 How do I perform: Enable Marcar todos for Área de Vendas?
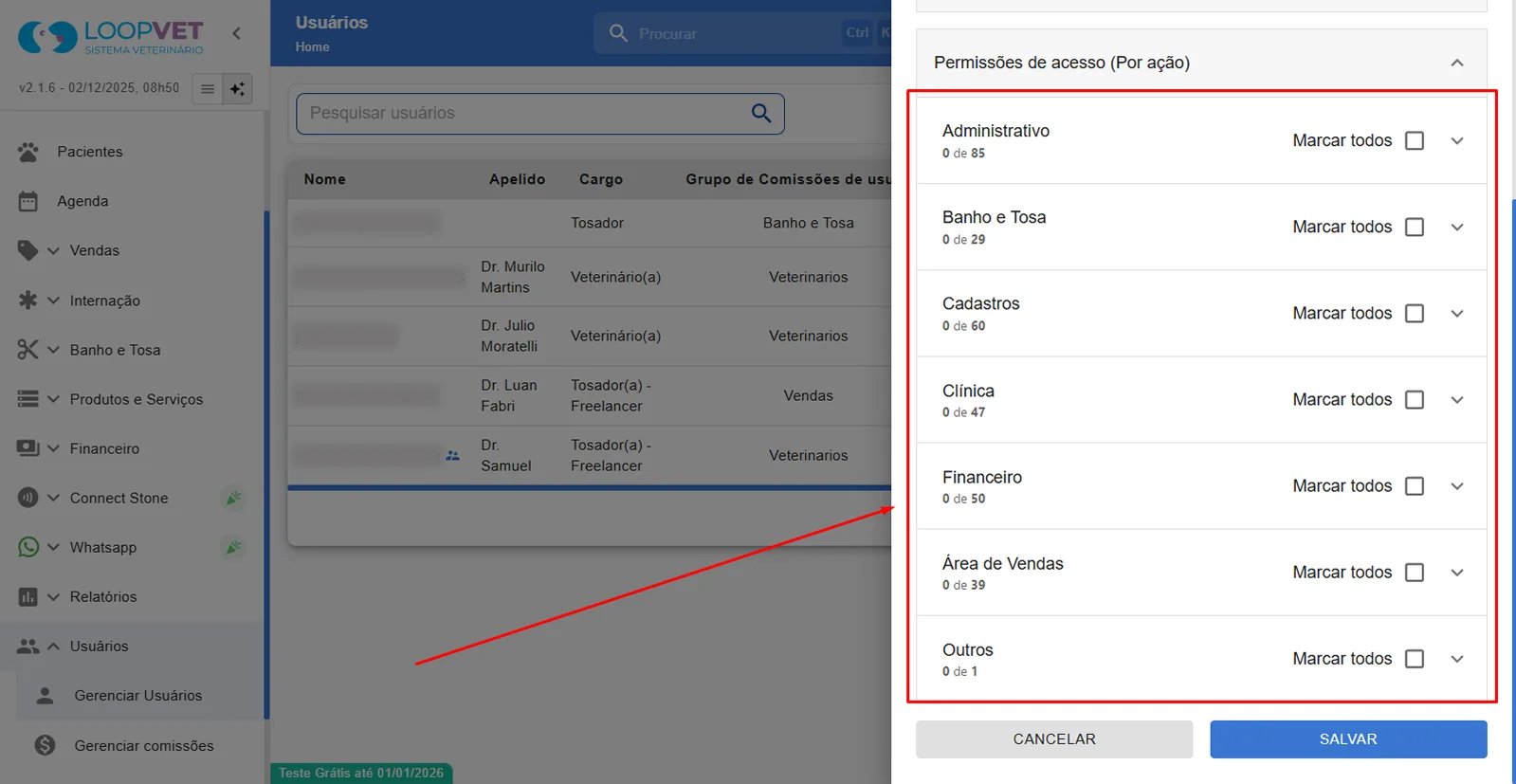[x=1415, y=573]
